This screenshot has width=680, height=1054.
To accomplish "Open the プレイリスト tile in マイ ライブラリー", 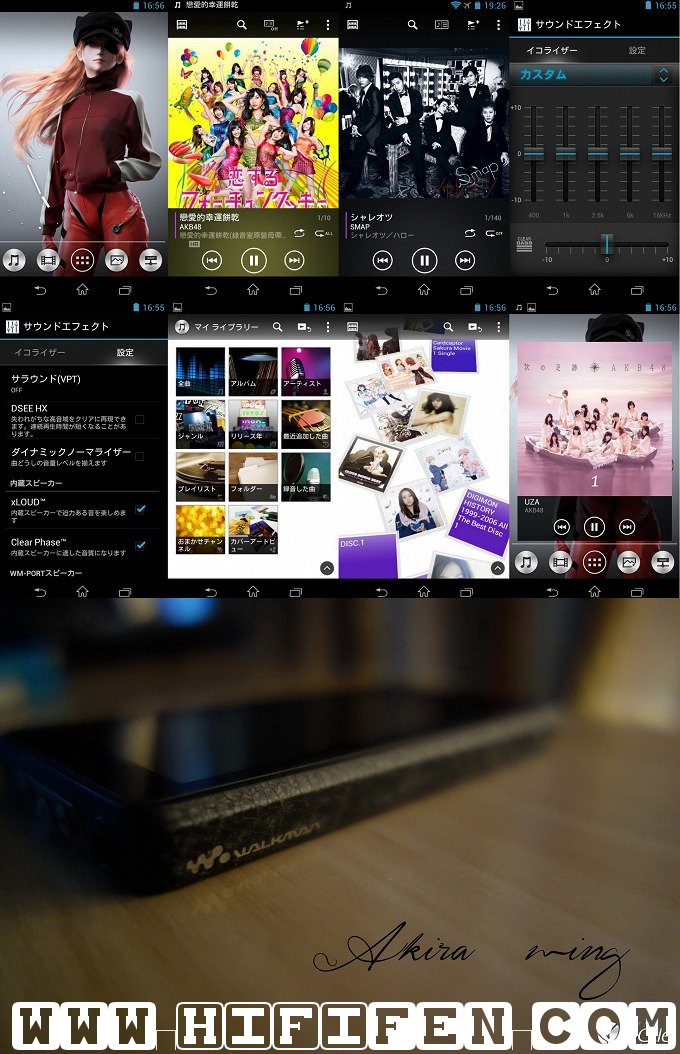I will click(200, 477).
